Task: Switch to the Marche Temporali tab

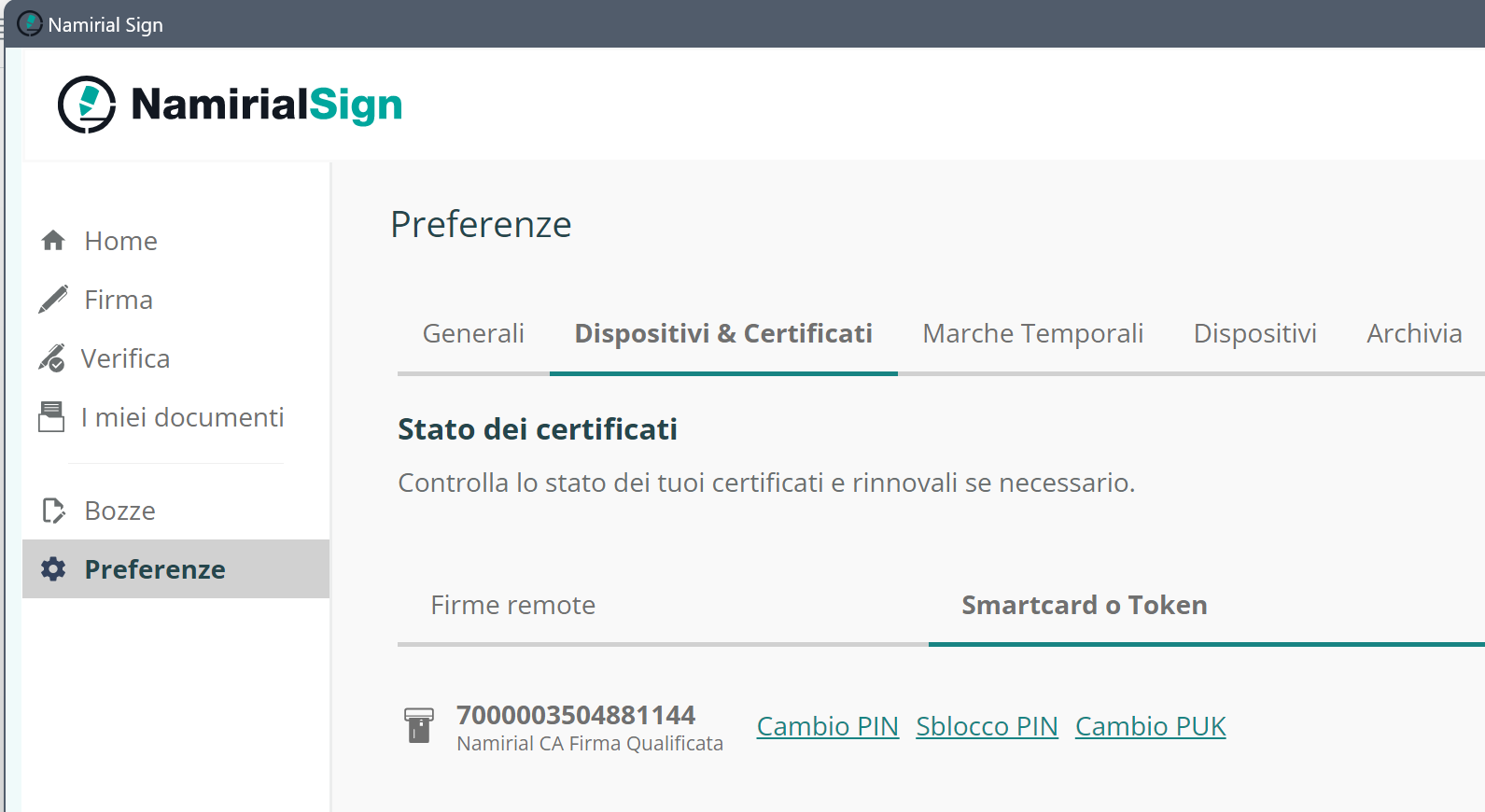Action: point(1032,333)
